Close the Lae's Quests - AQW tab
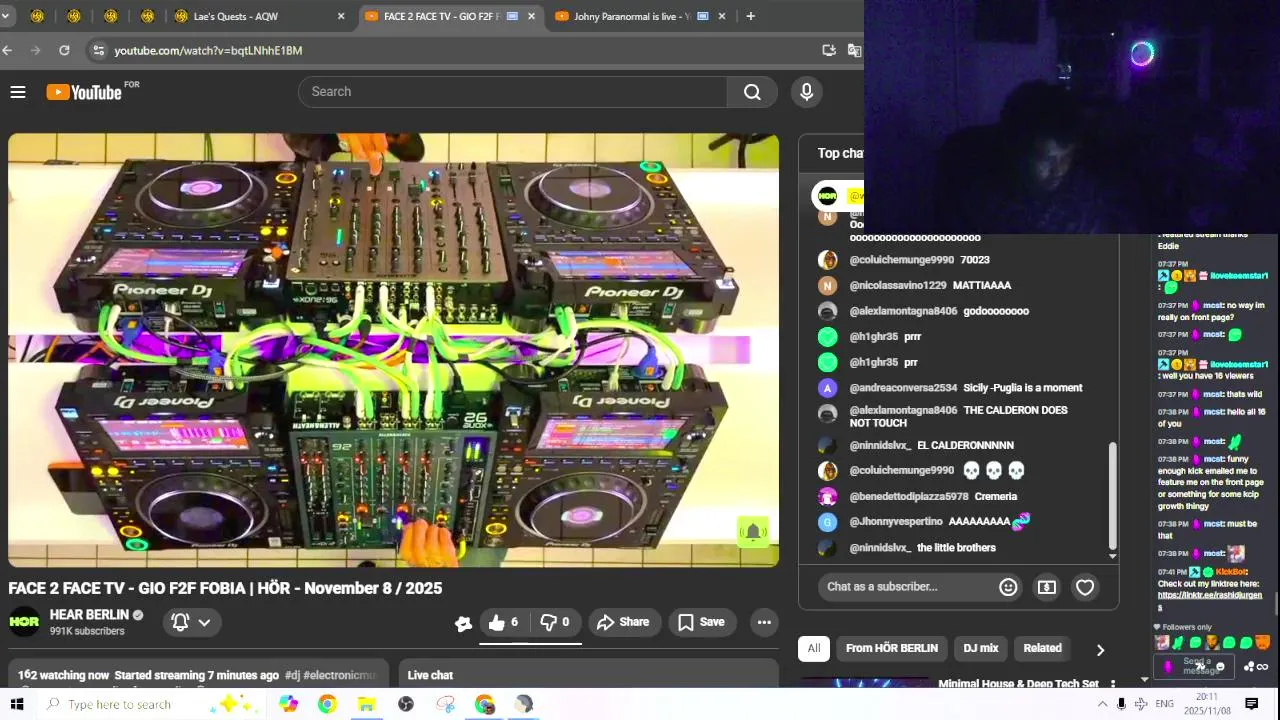 click(x=341, y=16)
